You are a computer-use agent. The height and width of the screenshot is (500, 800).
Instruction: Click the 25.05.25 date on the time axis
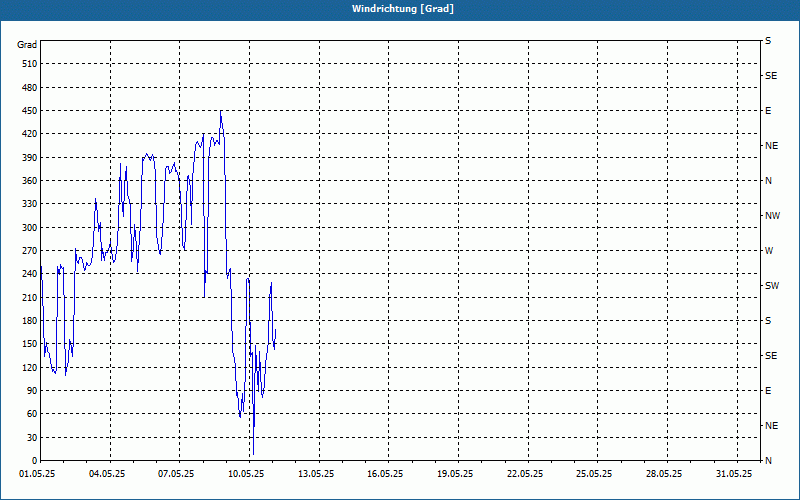(x=594, y=474)
